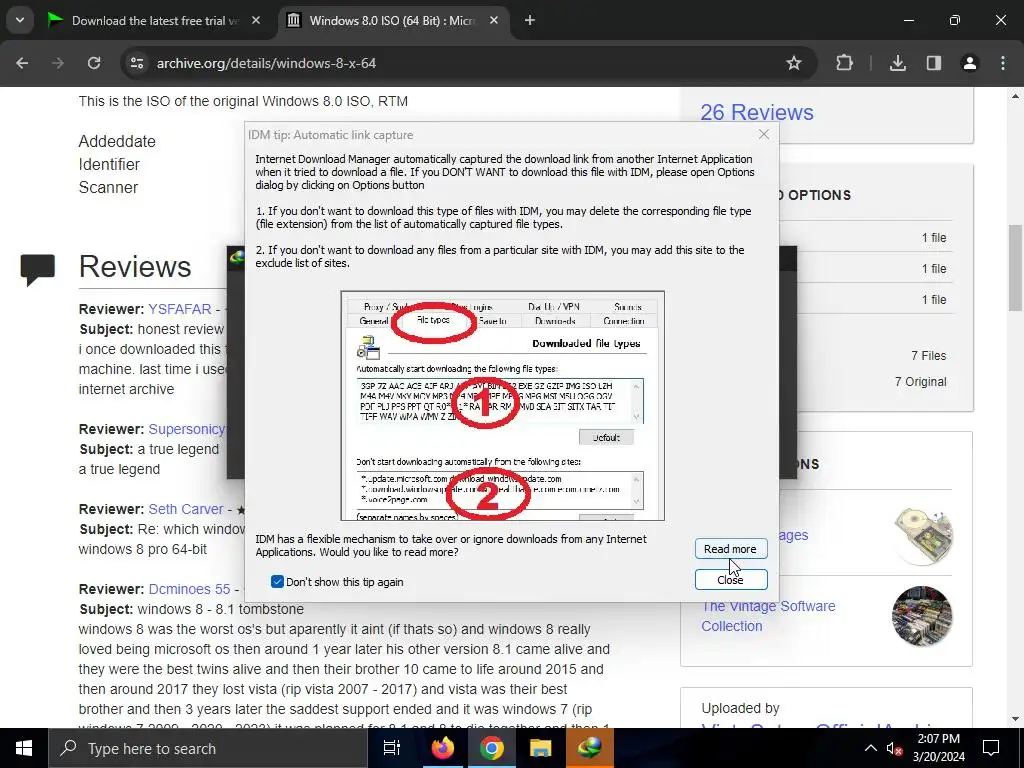Viewport: 1024px width, 768px height.
Task: Click the 7 Files download entry
Action: pos(929,356)
